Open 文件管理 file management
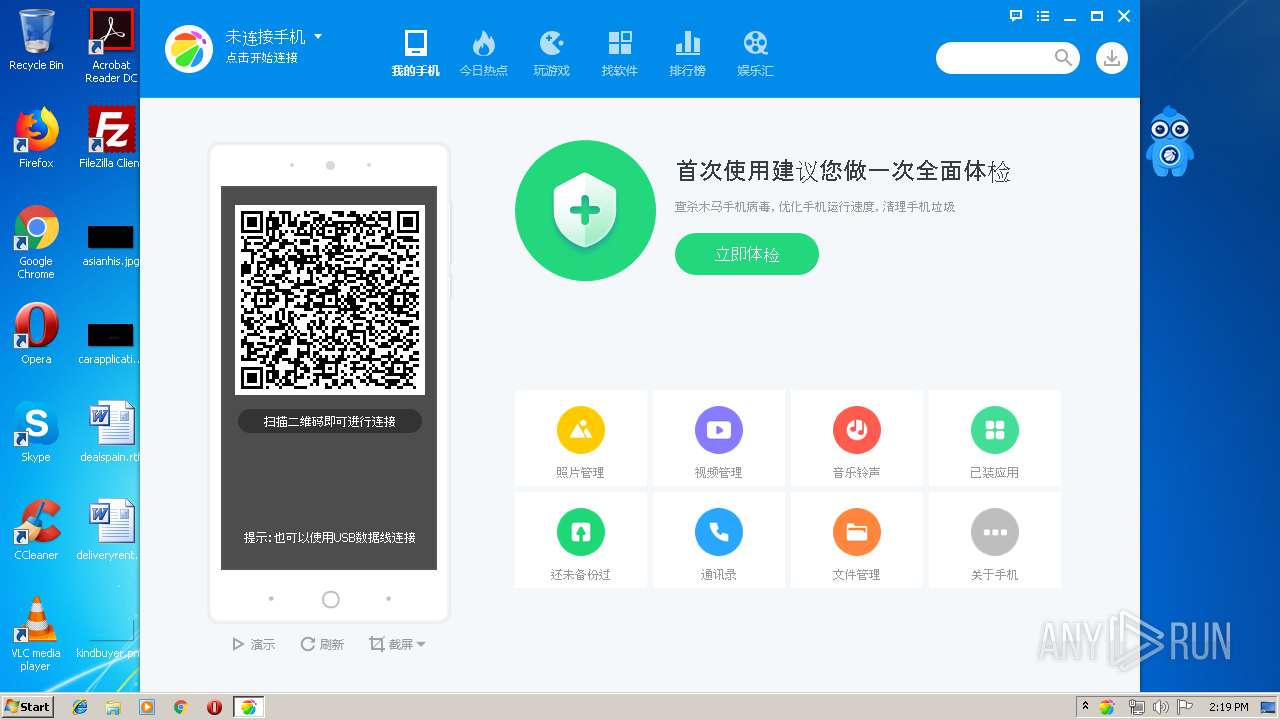Image resolution: width=1280 pixels, height=720 pixels. 857,541
